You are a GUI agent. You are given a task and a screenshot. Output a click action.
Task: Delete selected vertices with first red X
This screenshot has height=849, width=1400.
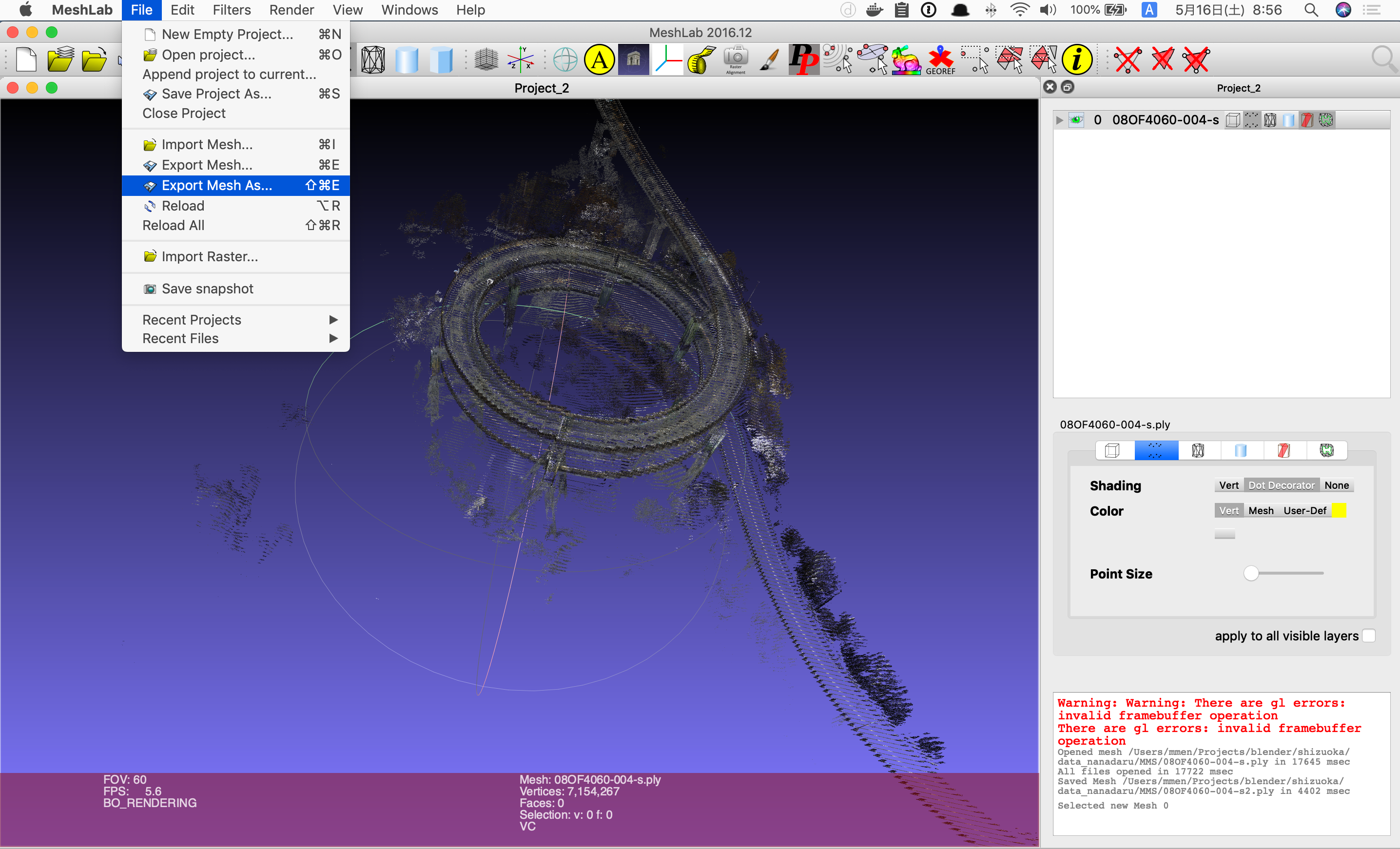point(1128,59)
